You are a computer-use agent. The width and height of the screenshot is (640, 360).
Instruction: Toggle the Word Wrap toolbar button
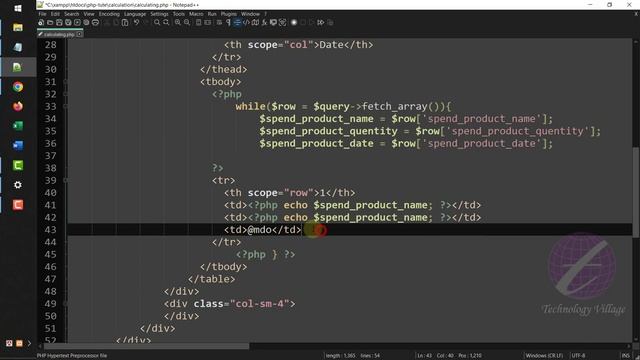coord(219,22)
